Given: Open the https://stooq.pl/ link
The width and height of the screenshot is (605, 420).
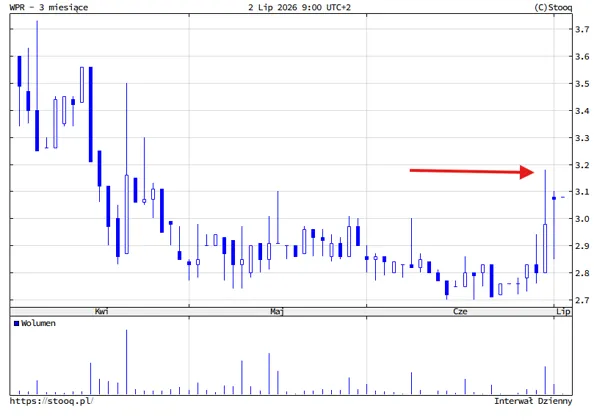Looking at the screenshot, I should (51, 401).
